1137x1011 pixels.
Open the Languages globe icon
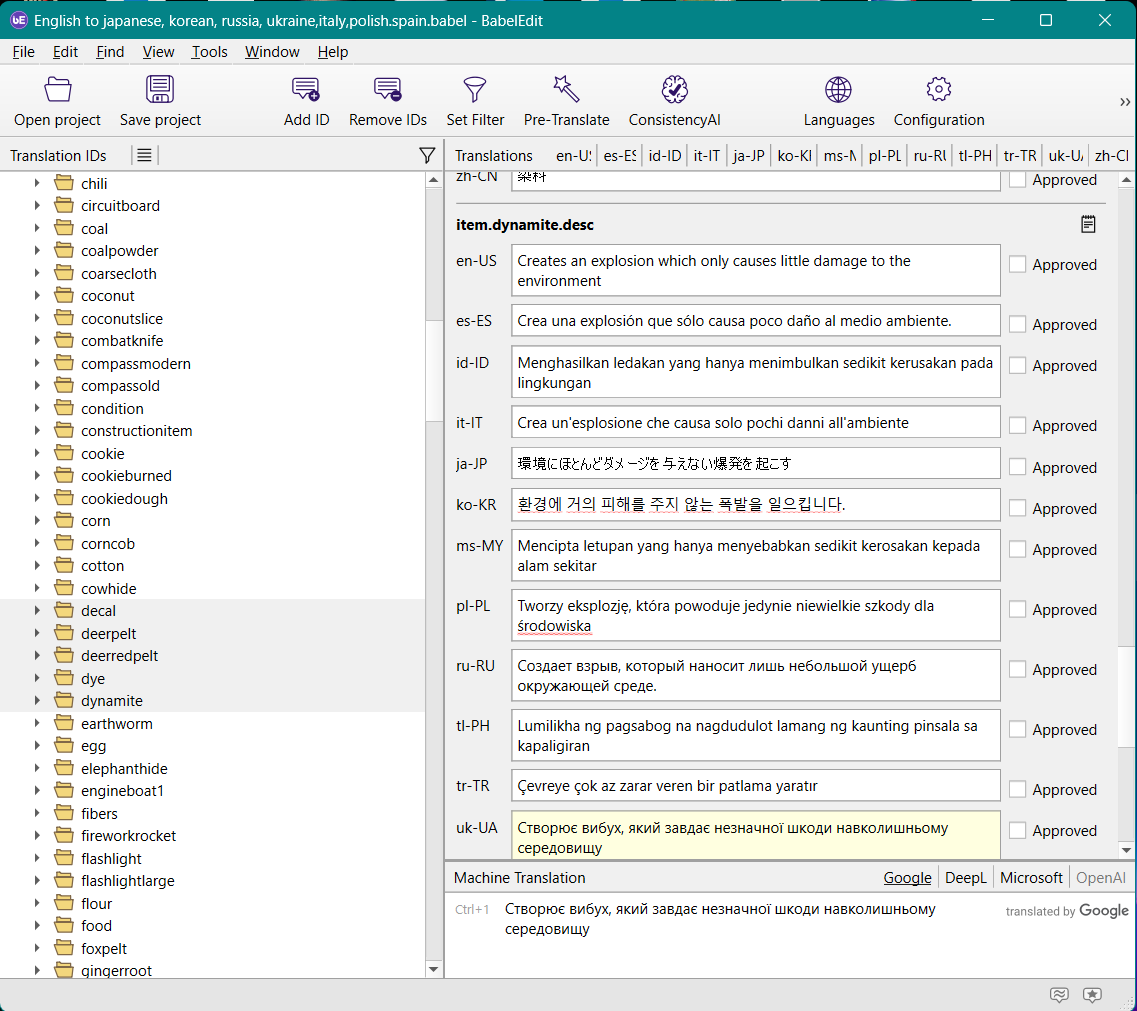[x=838, y=91]
